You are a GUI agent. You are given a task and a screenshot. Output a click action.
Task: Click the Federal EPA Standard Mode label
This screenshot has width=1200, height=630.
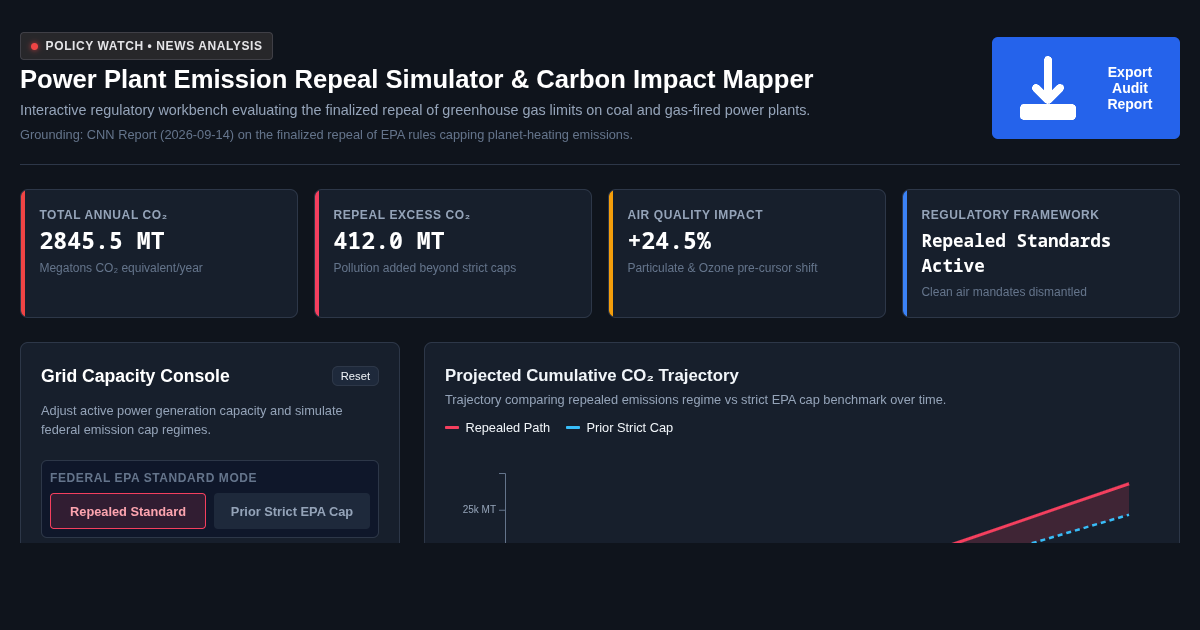[153, 478]
